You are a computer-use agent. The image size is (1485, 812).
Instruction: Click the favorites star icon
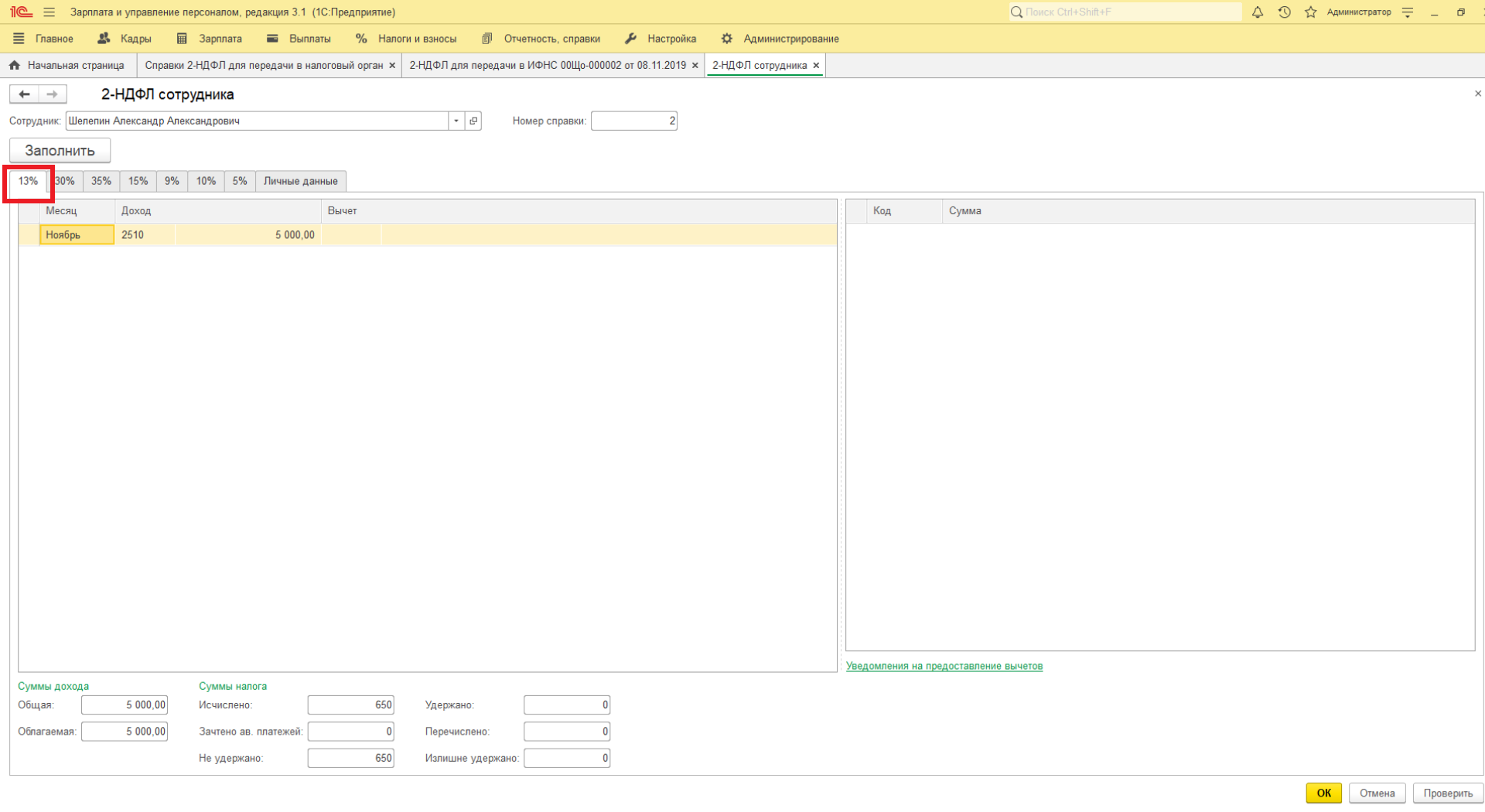(x=1310, y=12)
